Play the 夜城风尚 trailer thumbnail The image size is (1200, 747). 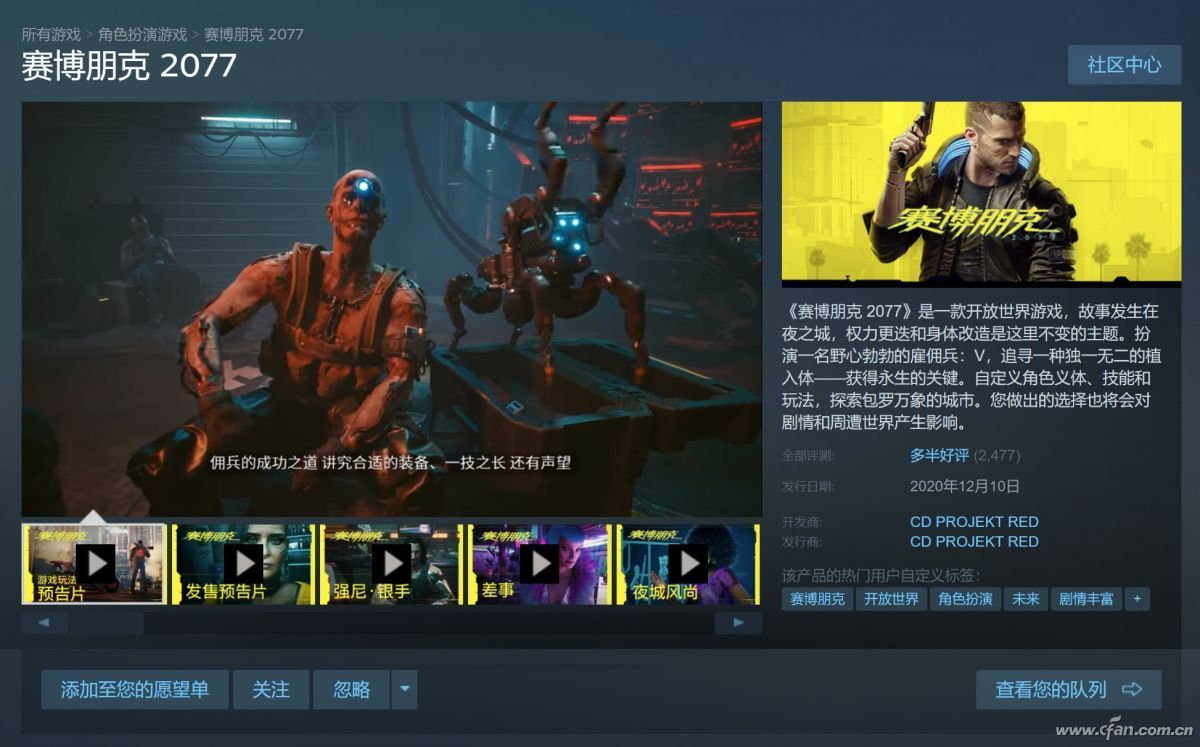pyautogui.click(x=687, y=564)
